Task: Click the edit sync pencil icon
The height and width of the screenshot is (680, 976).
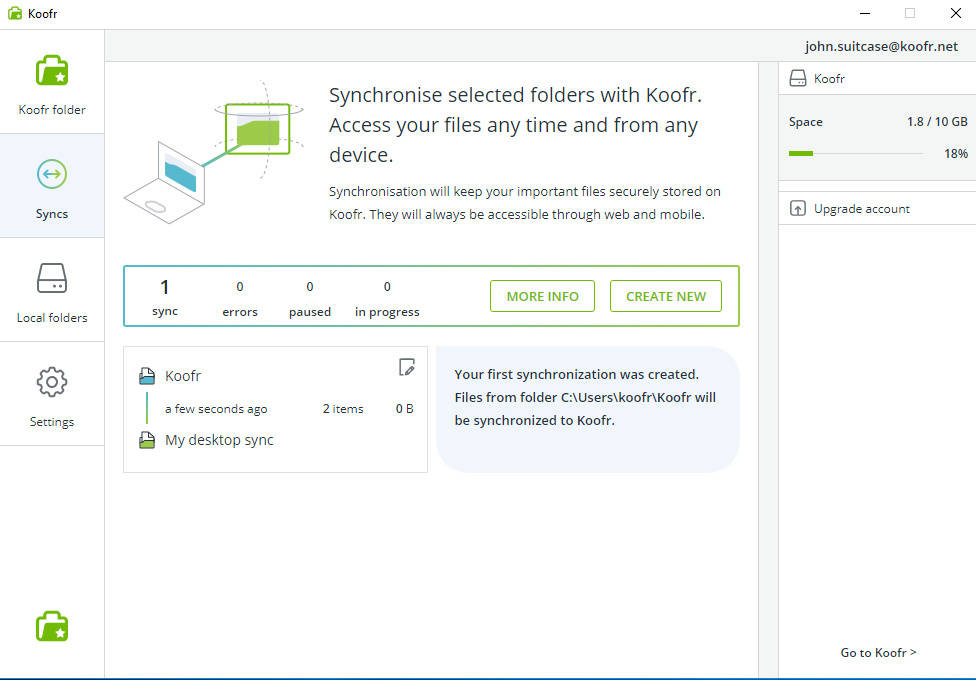Action: (x=406, y=367)
